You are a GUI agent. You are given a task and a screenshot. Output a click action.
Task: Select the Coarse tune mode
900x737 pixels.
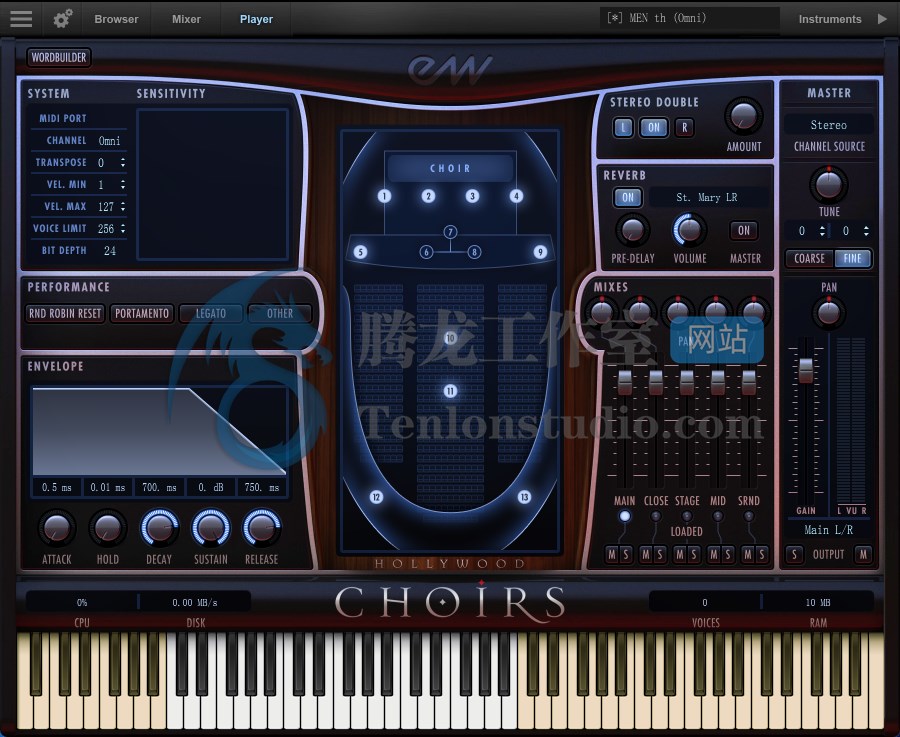coord(809,259)
